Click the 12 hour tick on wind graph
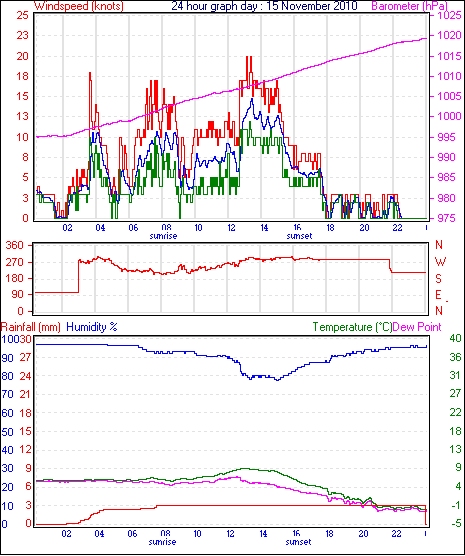The height and width of the screenshot is (556, 465). tap(231, 227)
